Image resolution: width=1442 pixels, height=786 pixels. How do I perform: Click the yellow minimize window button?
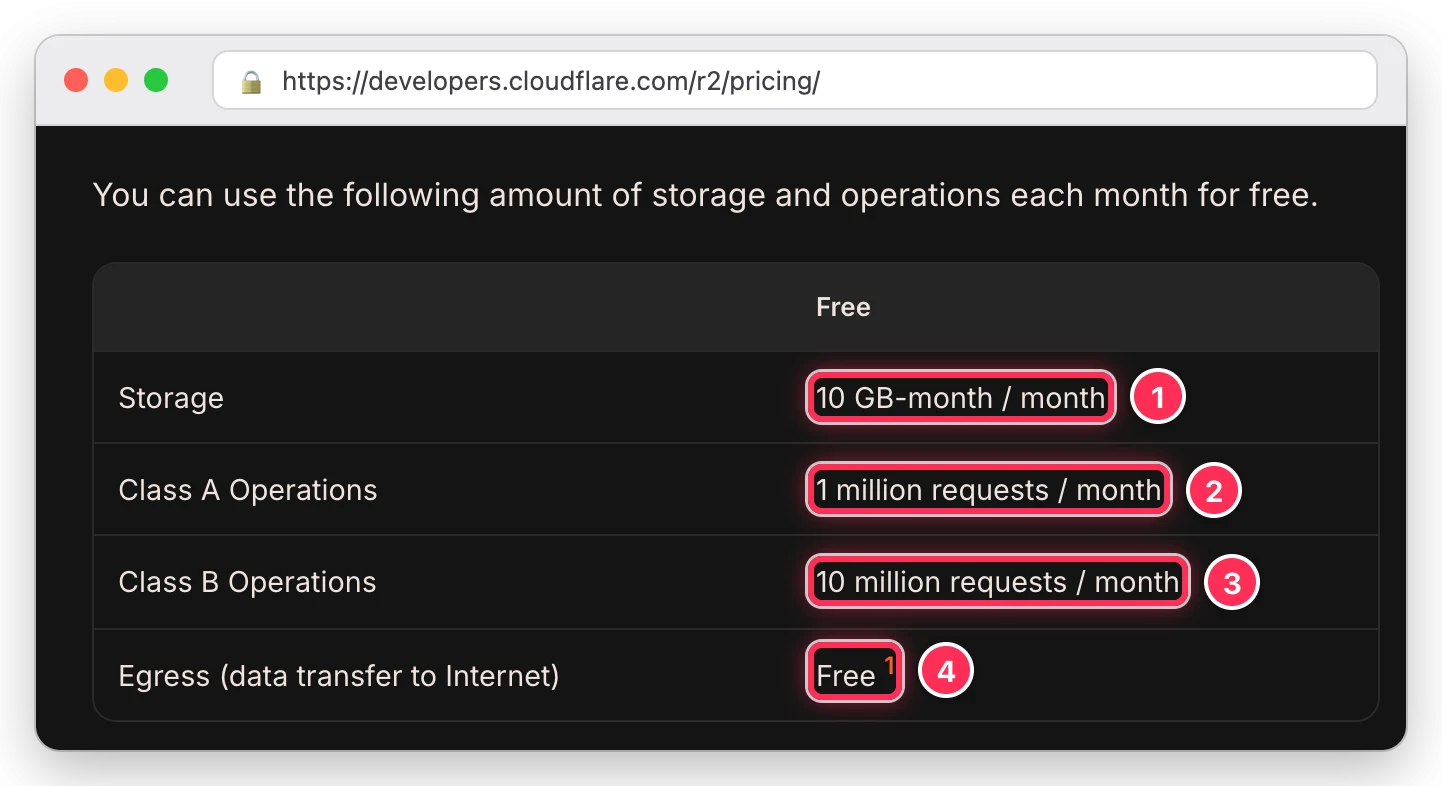[x=116, y=80]
